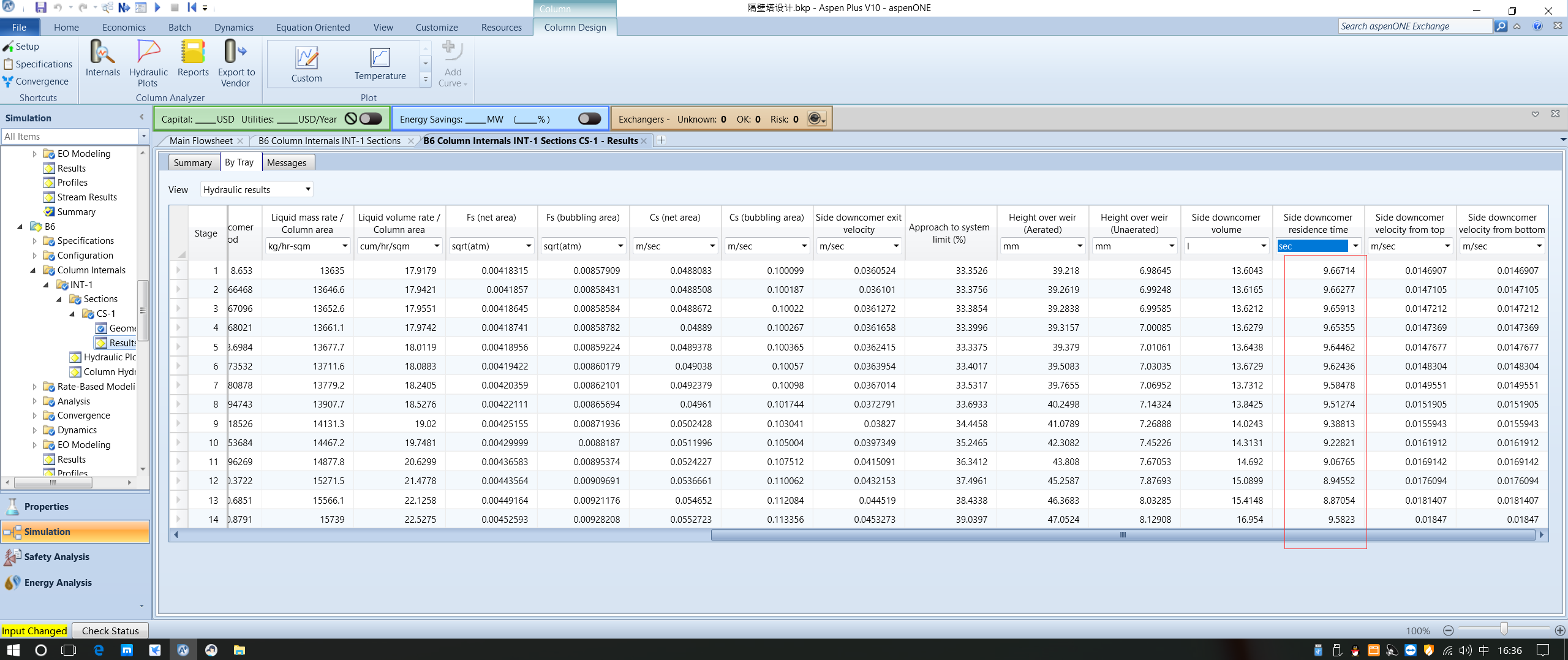Click the Search aspenONE Exchange field
This screenshot has height=660, width=1568.
tap(1415, 26)
